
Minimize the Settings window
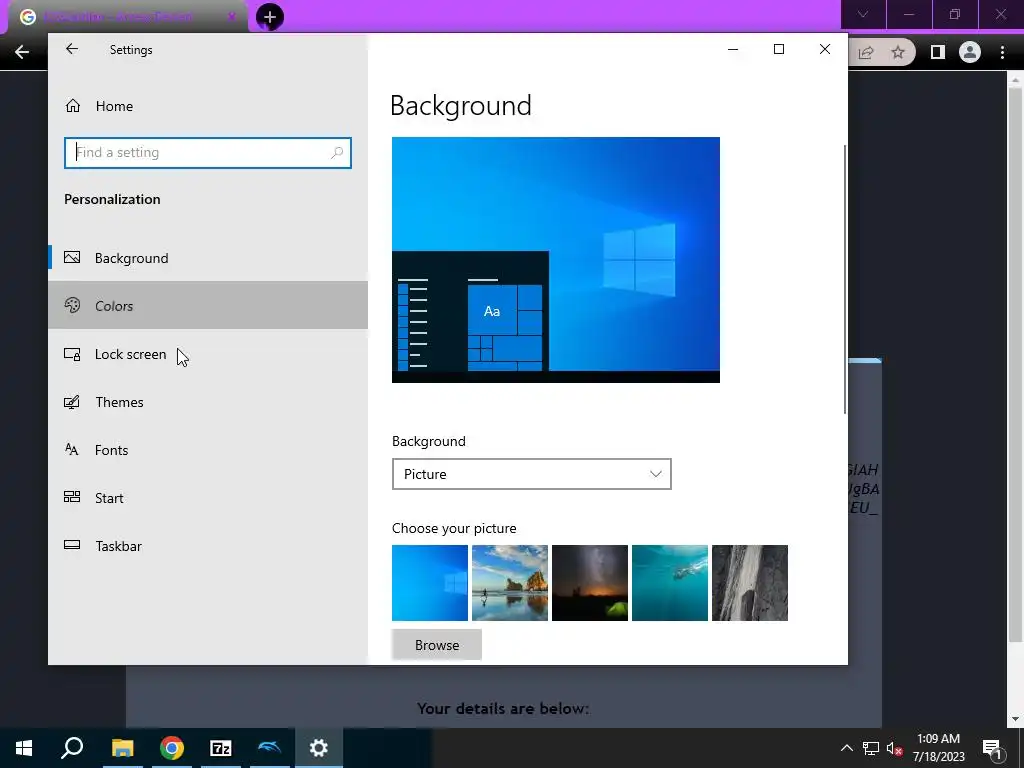[x=733, y=49]
